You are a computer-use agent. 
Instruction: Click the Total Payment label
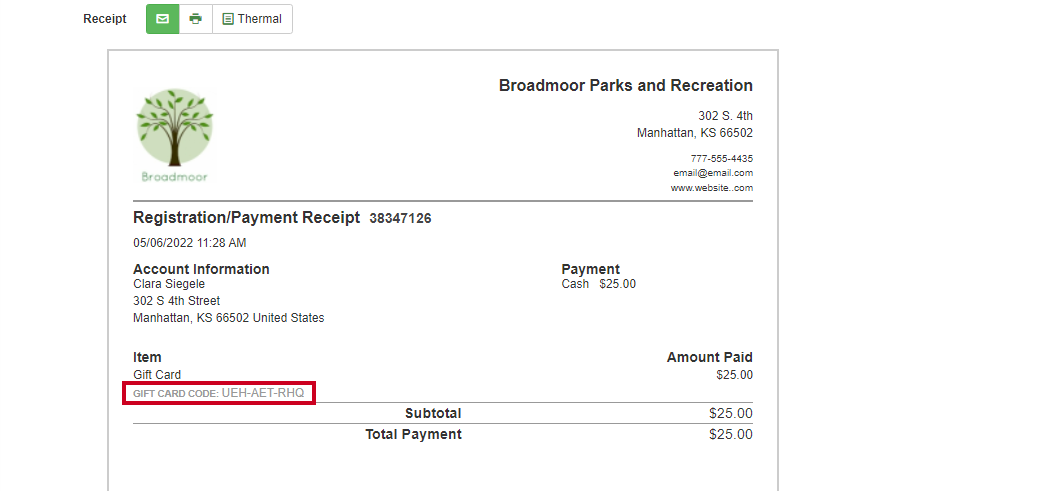(x=413, y=434)
